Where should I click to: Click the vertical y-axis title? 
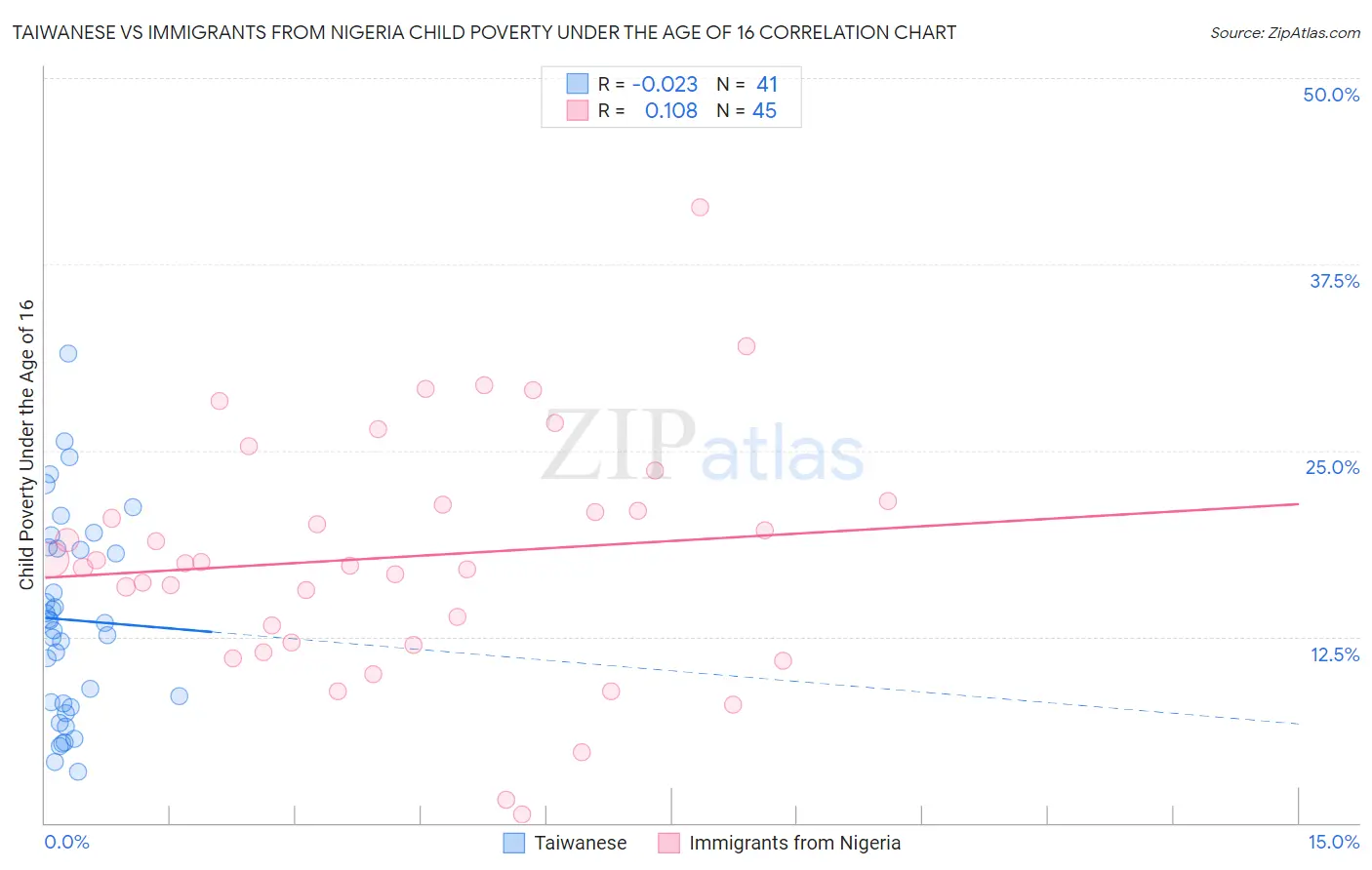27,444
